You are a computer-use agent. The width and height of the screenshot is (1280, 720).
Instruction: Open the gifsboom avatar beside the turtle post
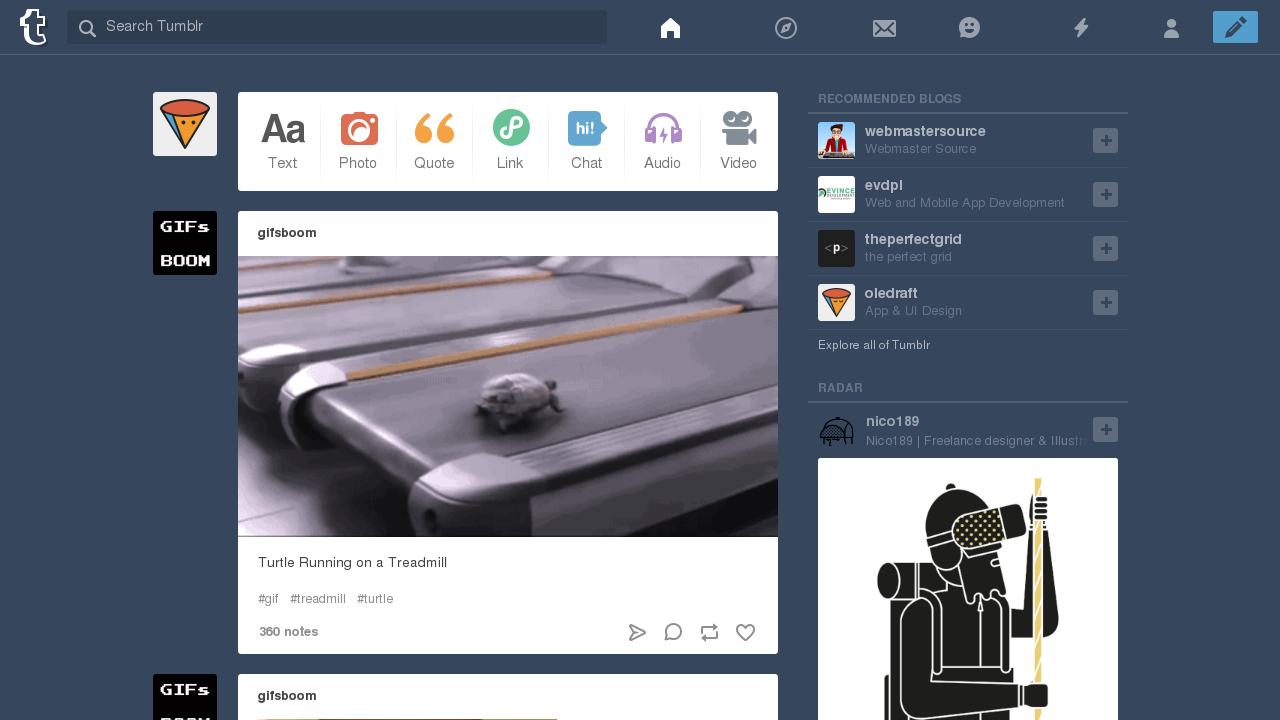click(x=185, y=243)
